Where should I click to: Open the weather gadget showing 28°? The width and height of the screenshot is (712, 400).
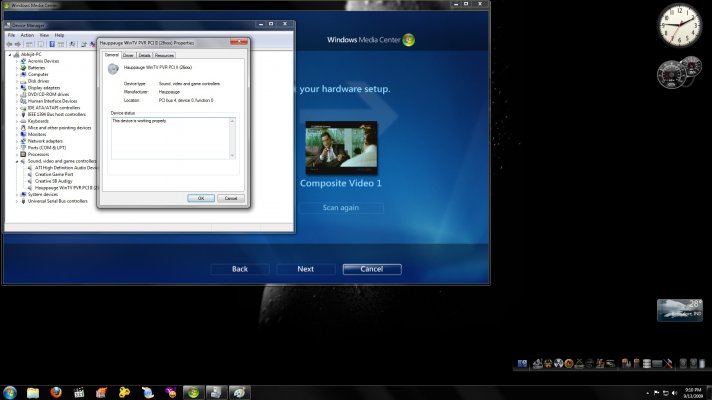(x=680, y=310)
